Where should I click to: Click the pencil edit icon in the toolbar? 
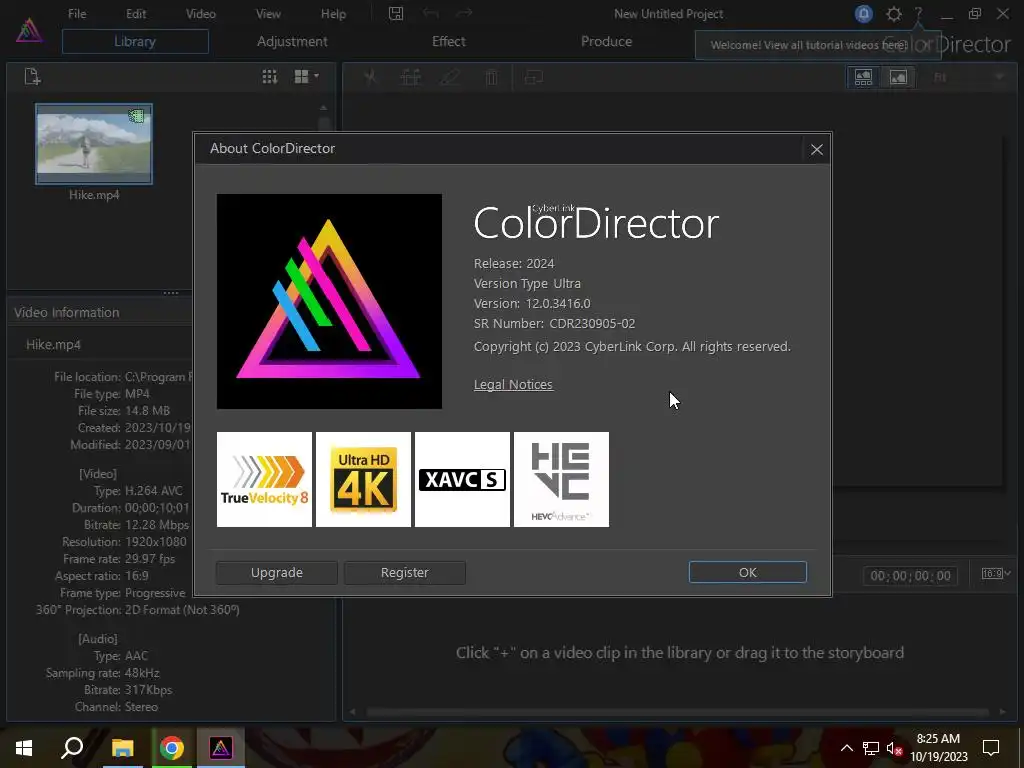click(x=450, y=78)
